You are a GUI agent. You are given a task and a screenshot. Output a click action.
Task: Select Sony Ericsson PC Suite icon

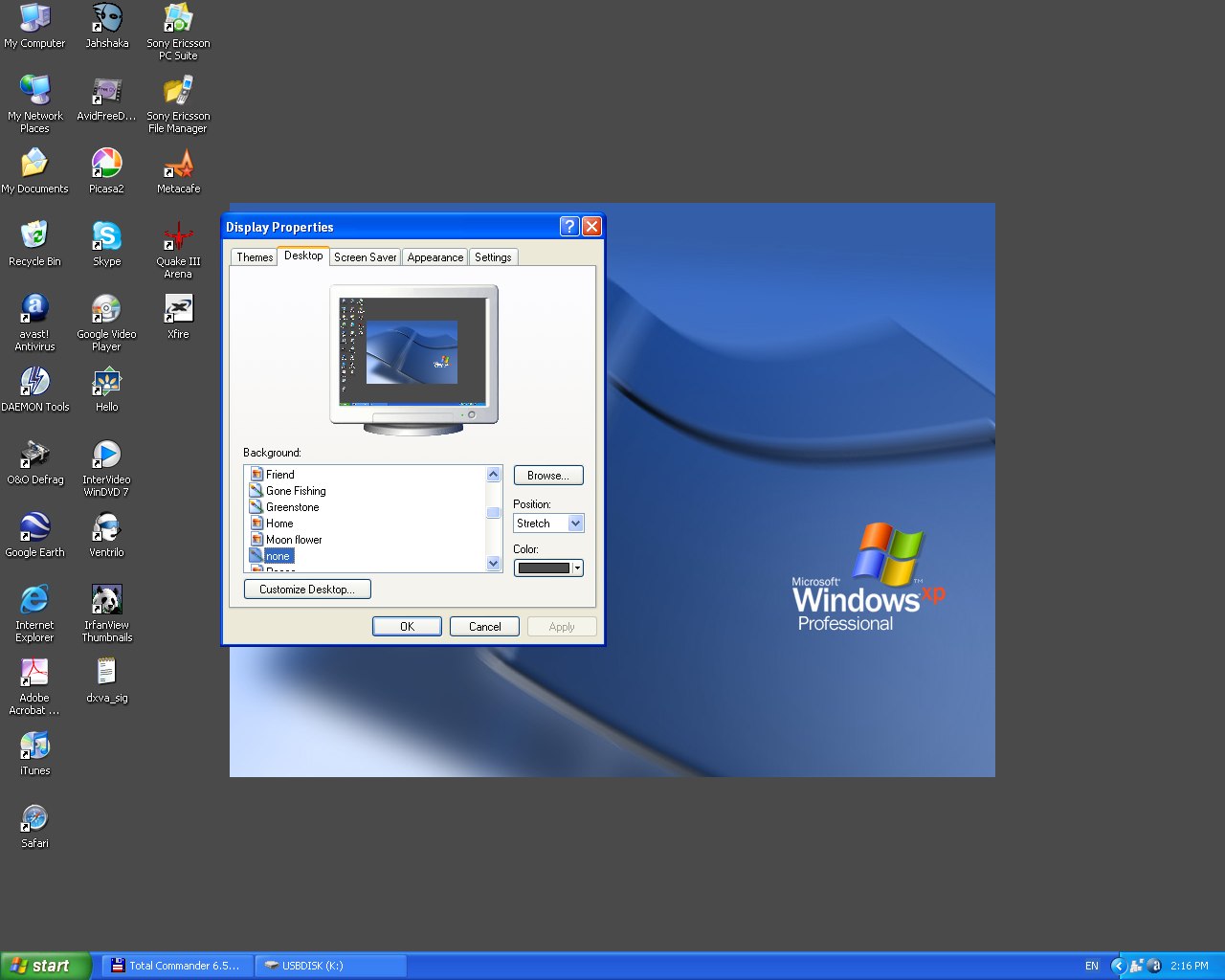coord(178,32)
